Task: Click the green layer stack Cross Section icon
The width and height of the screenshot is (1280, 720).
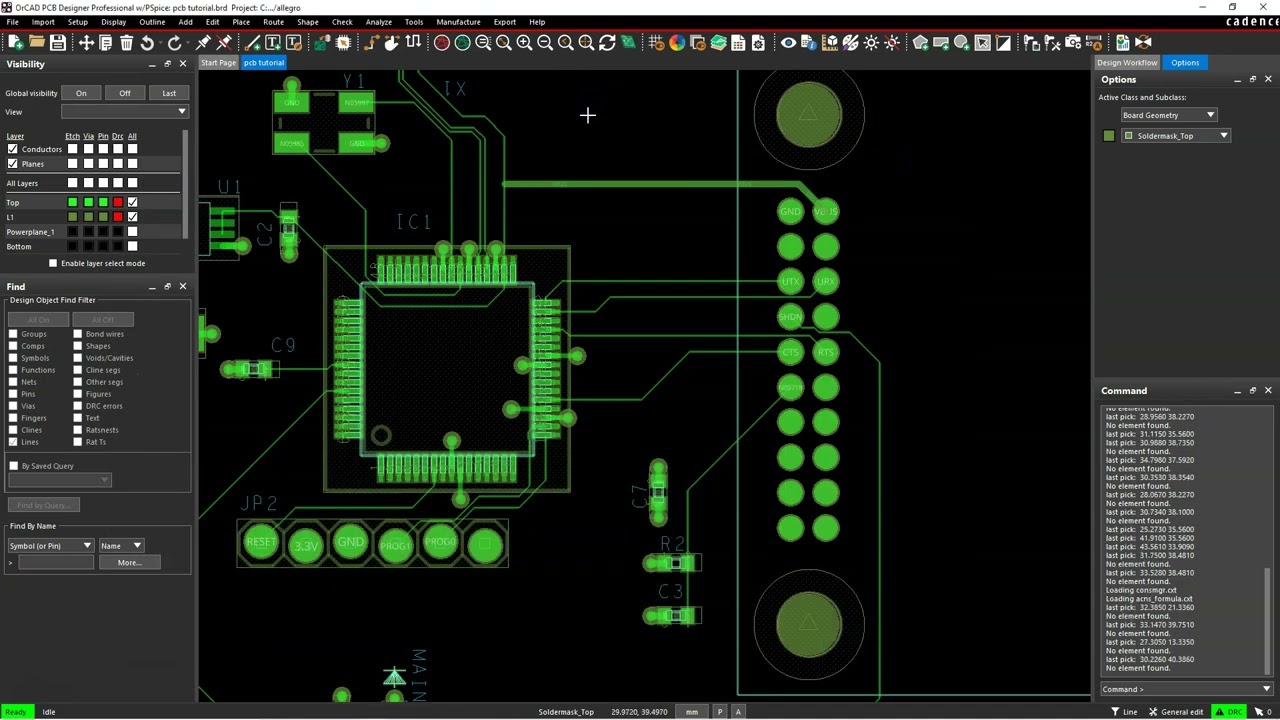Action: (718, 43)
